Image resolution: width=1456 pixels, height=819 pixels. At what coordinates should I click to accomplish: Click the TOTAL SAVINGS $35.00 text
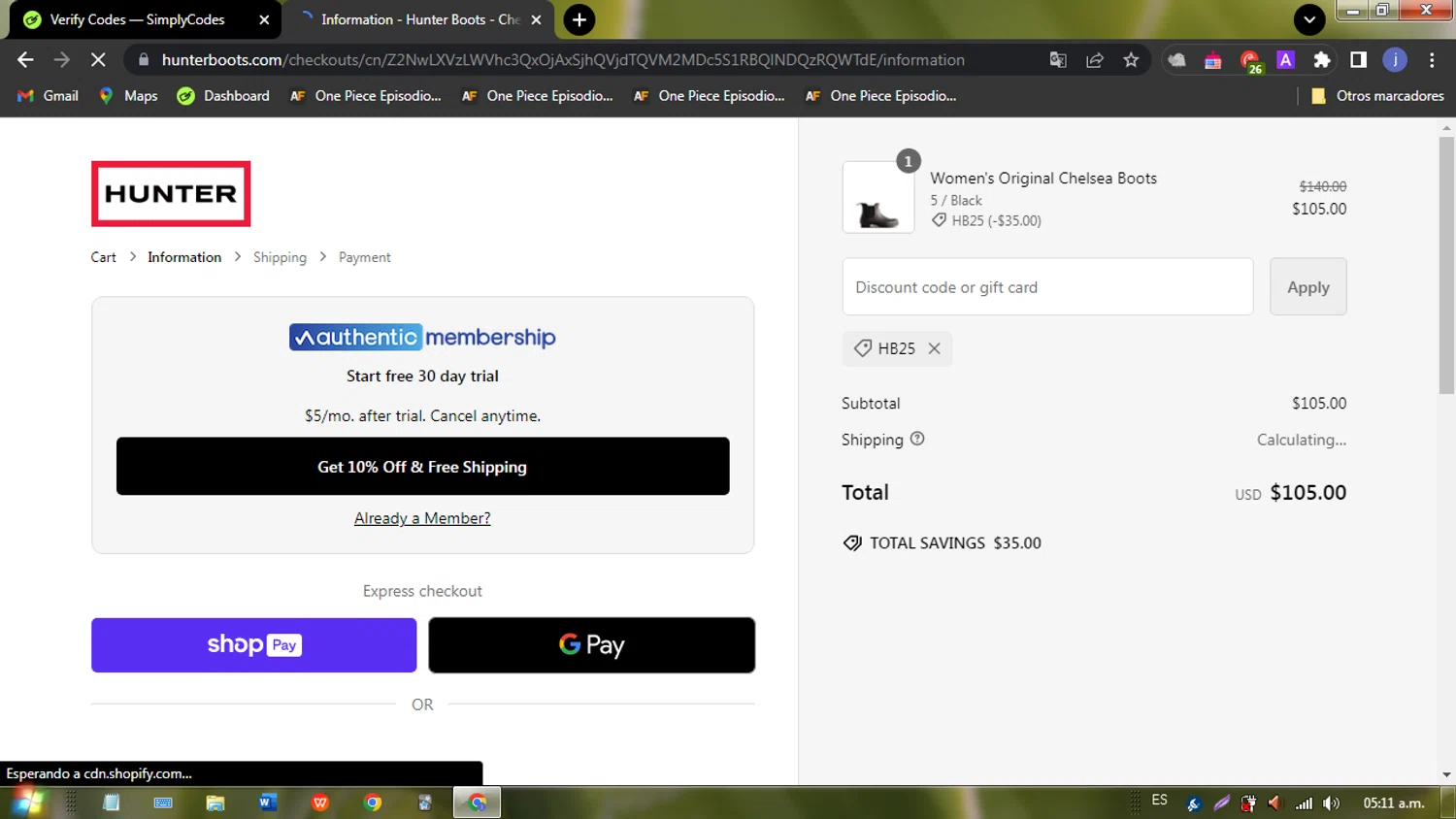[x=955, y=543]
